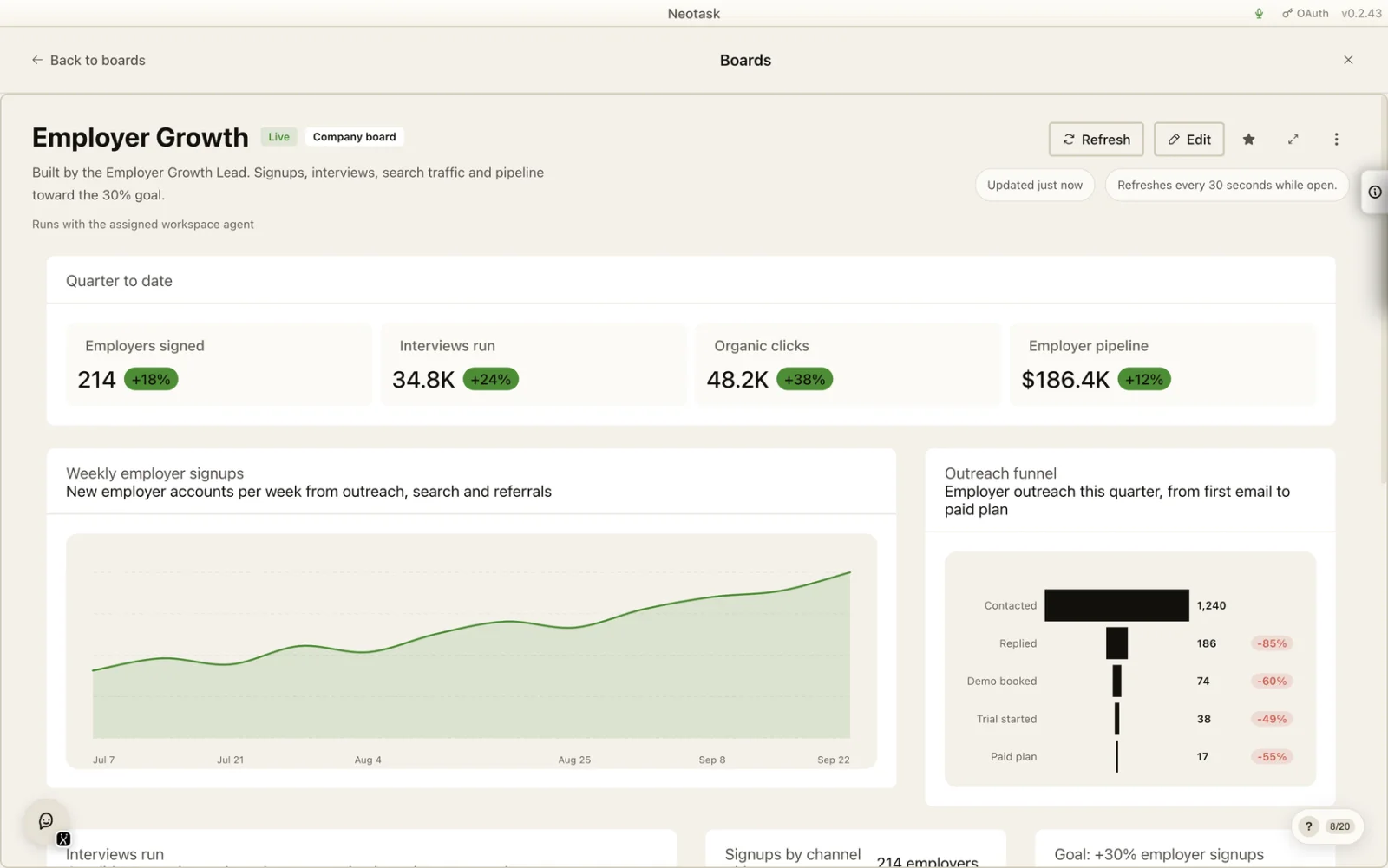Refresh the Employer Growth board
This screenshot has height=868, width=1388.
(x=1096, y=139)
